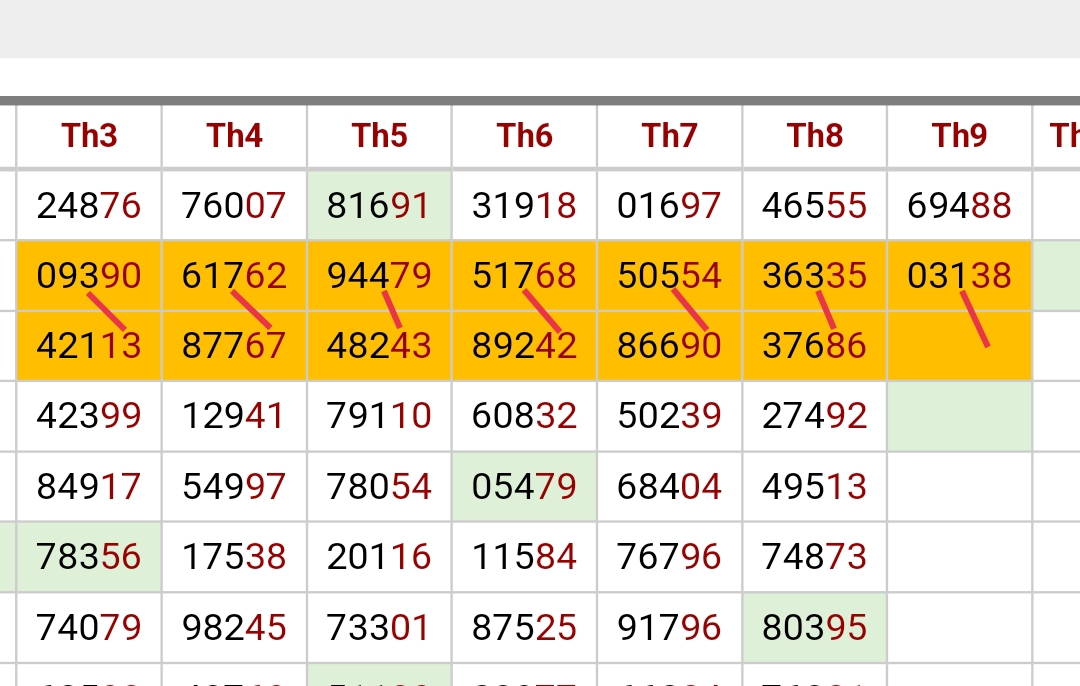This screenshot has width=1080, height=686.
Task: Select the cell with 73301
Action: 380,627
